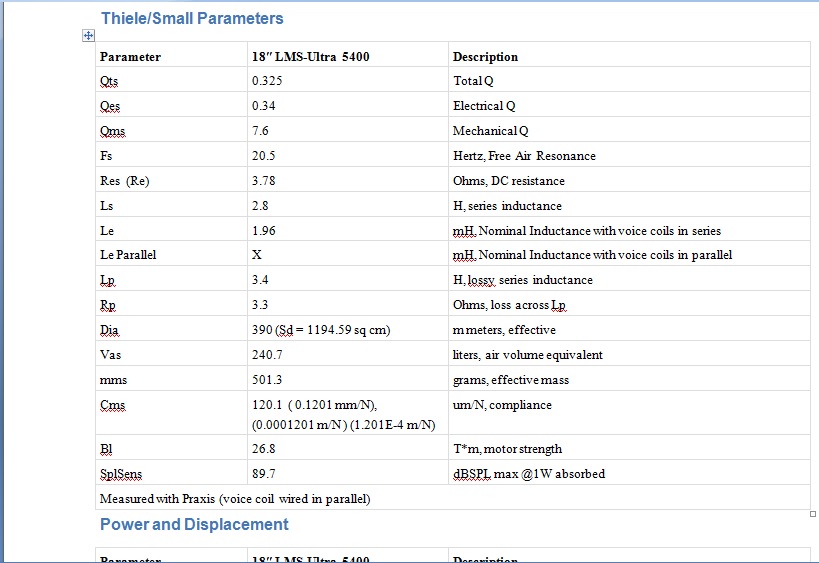Click the 'SplSens' parameter cell
Screen dimensions: 819x563
click(171, 473)
